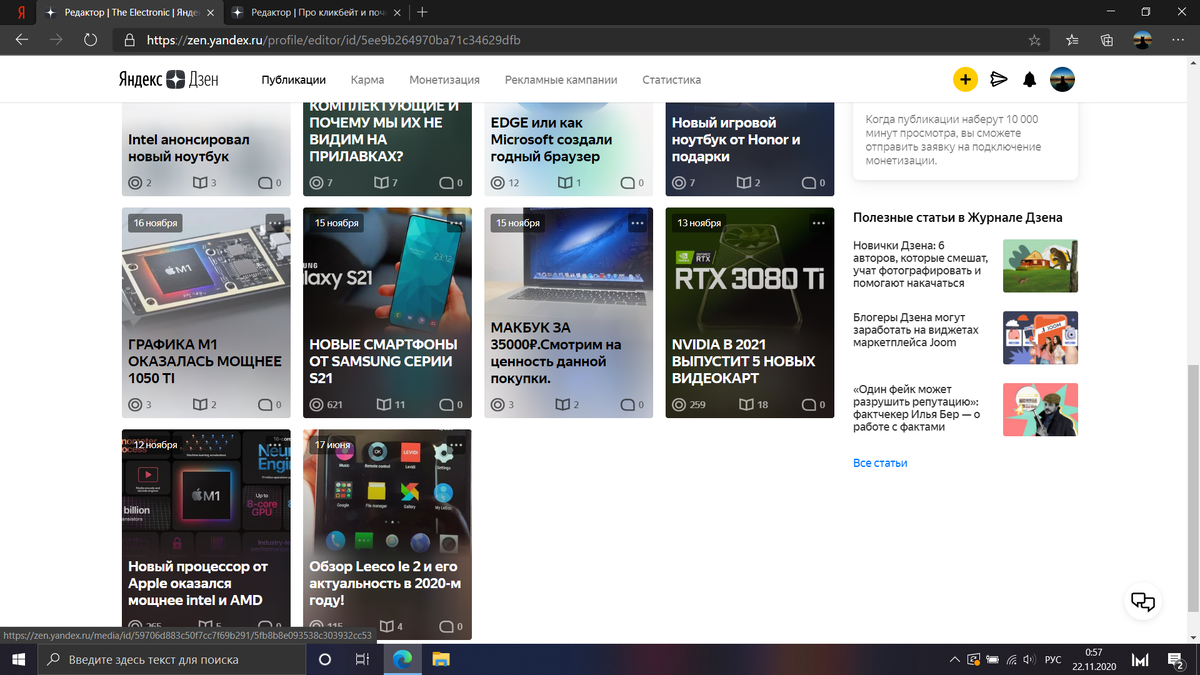
Task: Switch input language РУС in tray
Action: coord(1053,660)
